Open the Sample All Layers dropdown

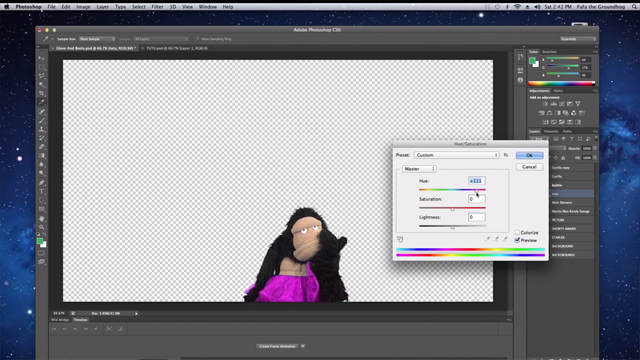pos(161,39)
